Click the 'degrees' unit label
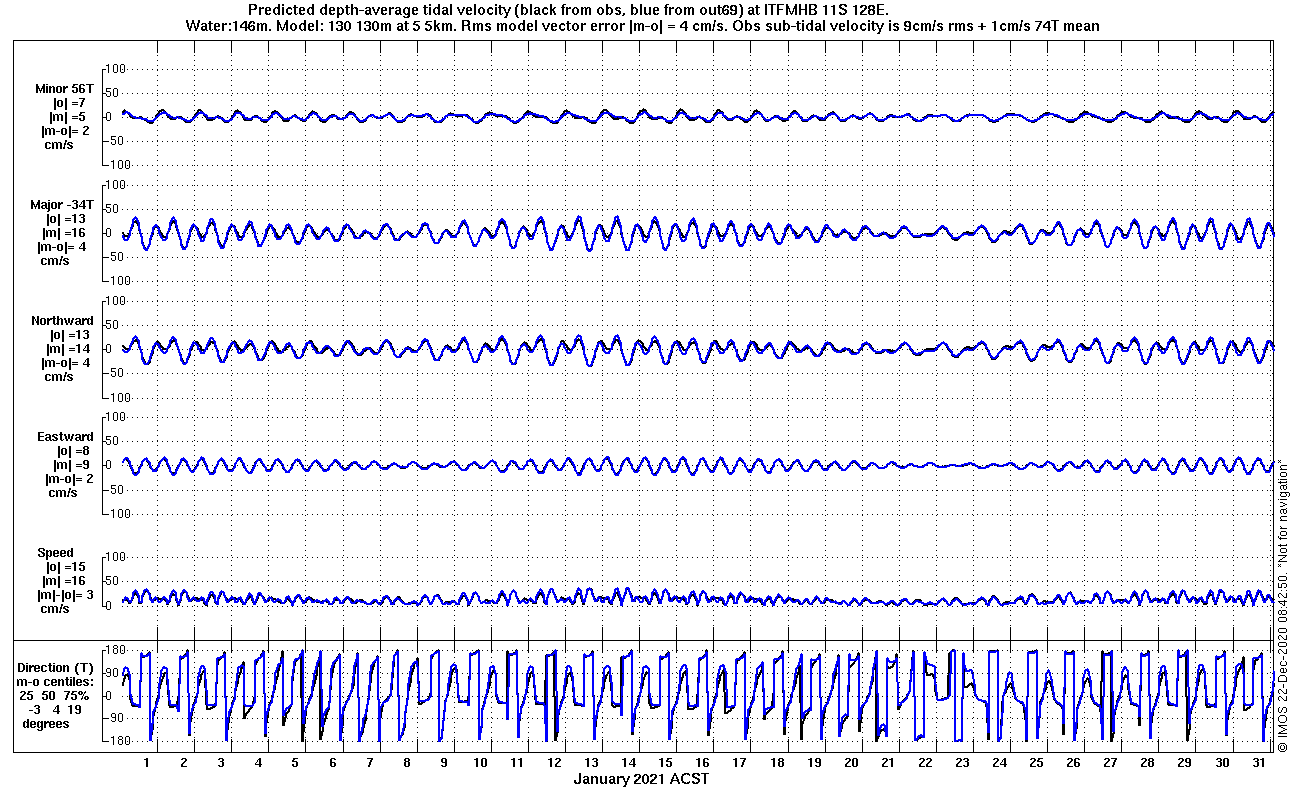 [x=46, y=723]
